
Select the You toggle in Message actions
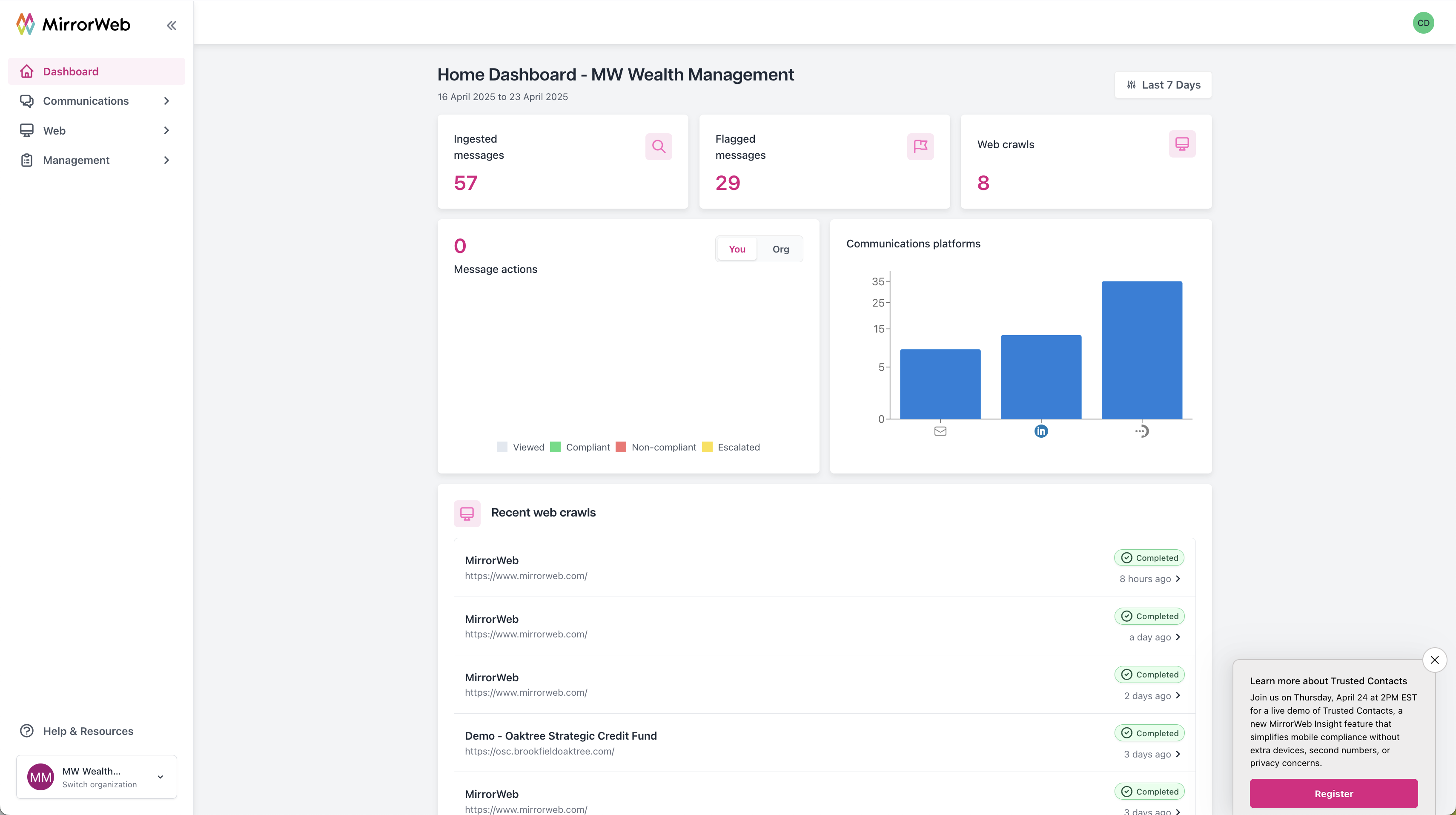[x=737, y=249]
